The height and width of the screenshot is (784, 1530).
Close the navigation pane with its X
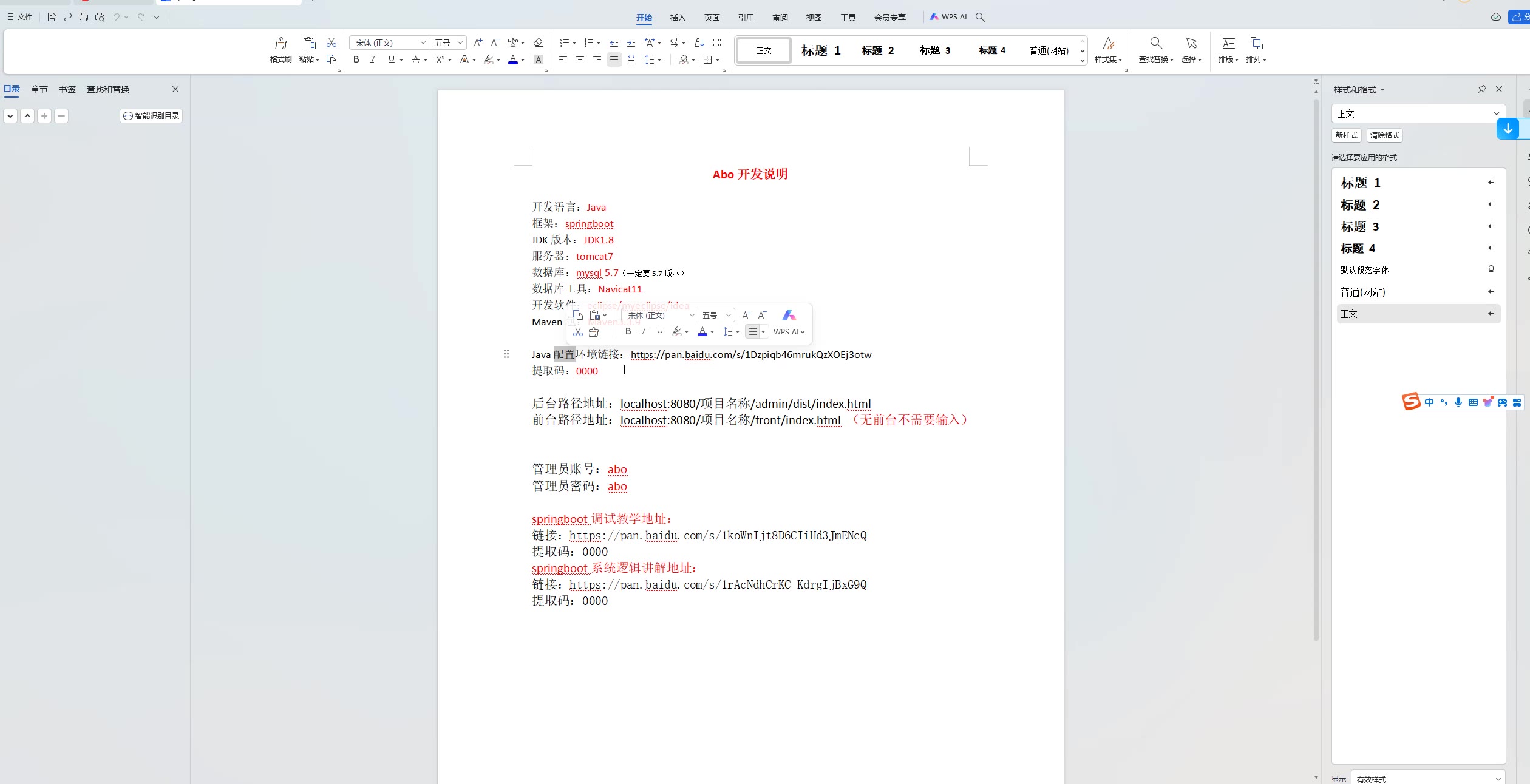point(175,89)
